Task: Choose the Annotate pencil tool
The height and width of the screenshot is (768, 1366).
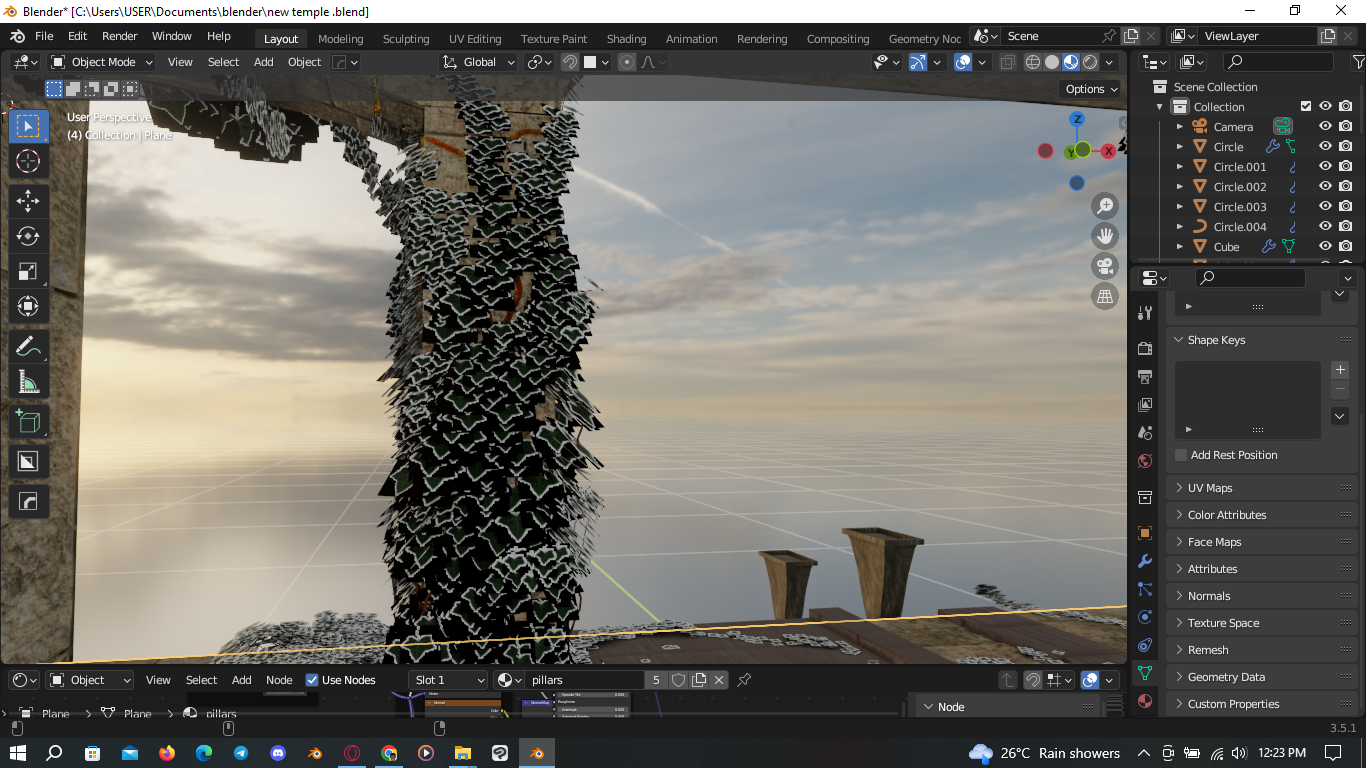Action: click(28, 346)
